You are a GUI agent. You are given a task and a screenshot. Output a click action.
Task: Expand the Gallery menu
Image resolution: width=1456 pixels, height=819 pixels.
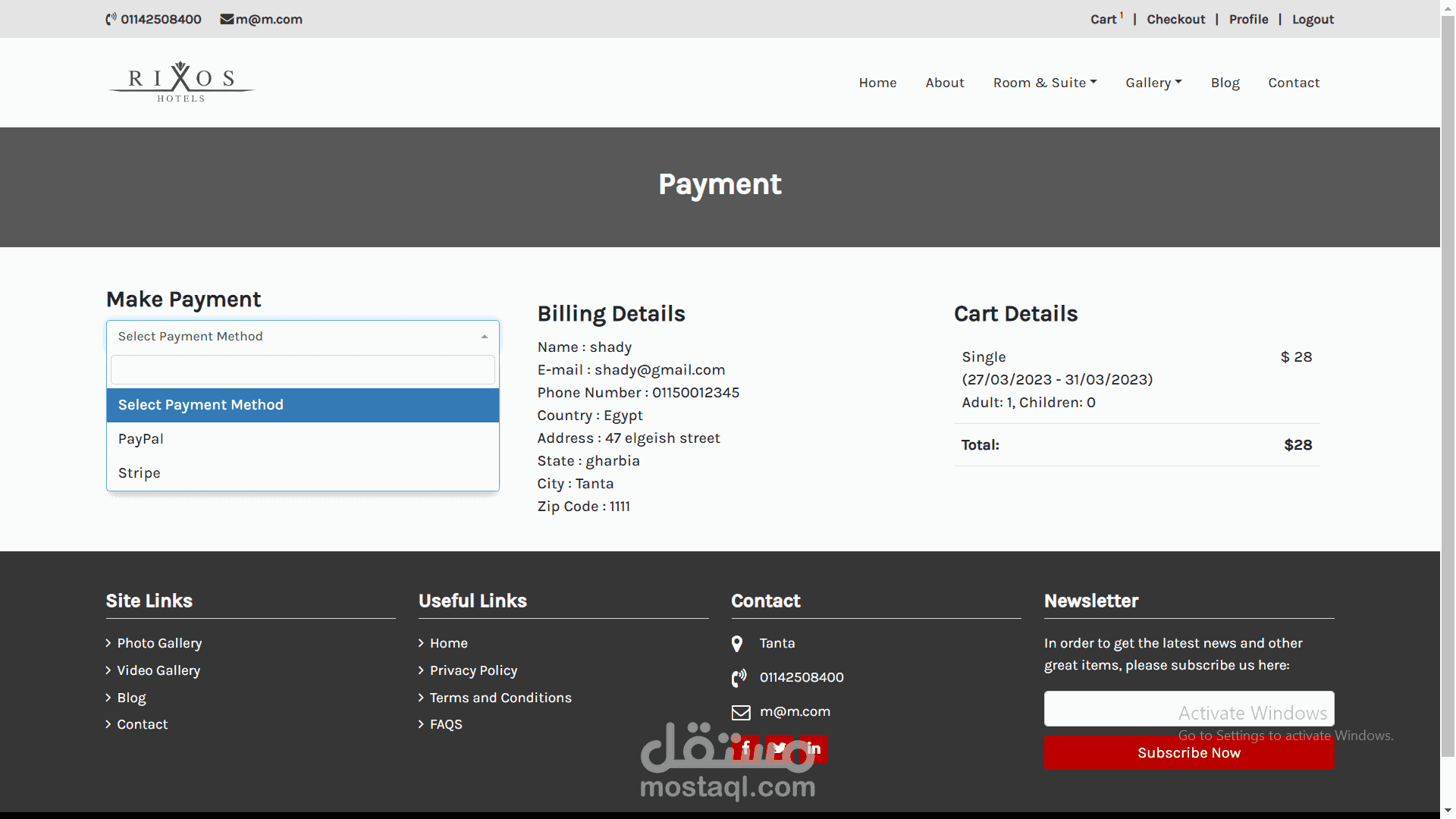coord(1153,83)
